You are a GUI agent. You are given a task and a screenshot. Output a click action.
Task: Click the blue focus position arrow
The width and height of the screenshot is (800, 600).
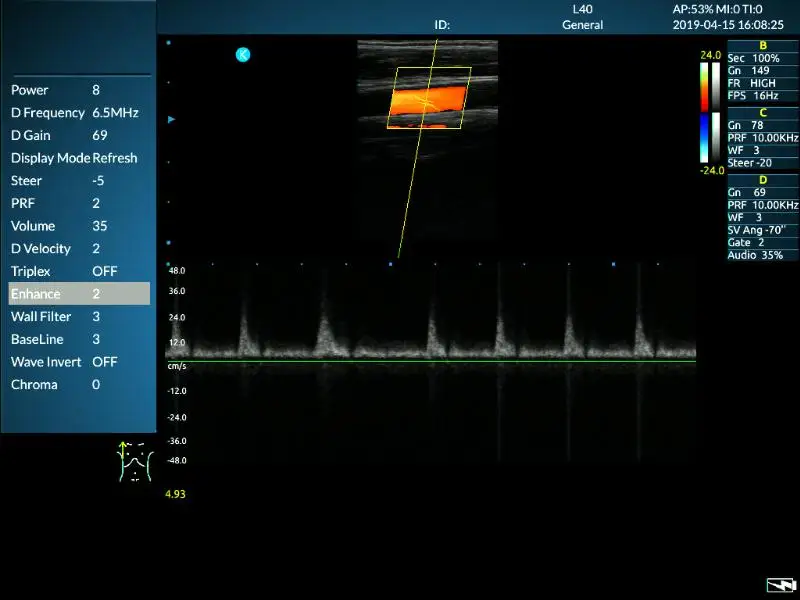[x=171, y=119]
